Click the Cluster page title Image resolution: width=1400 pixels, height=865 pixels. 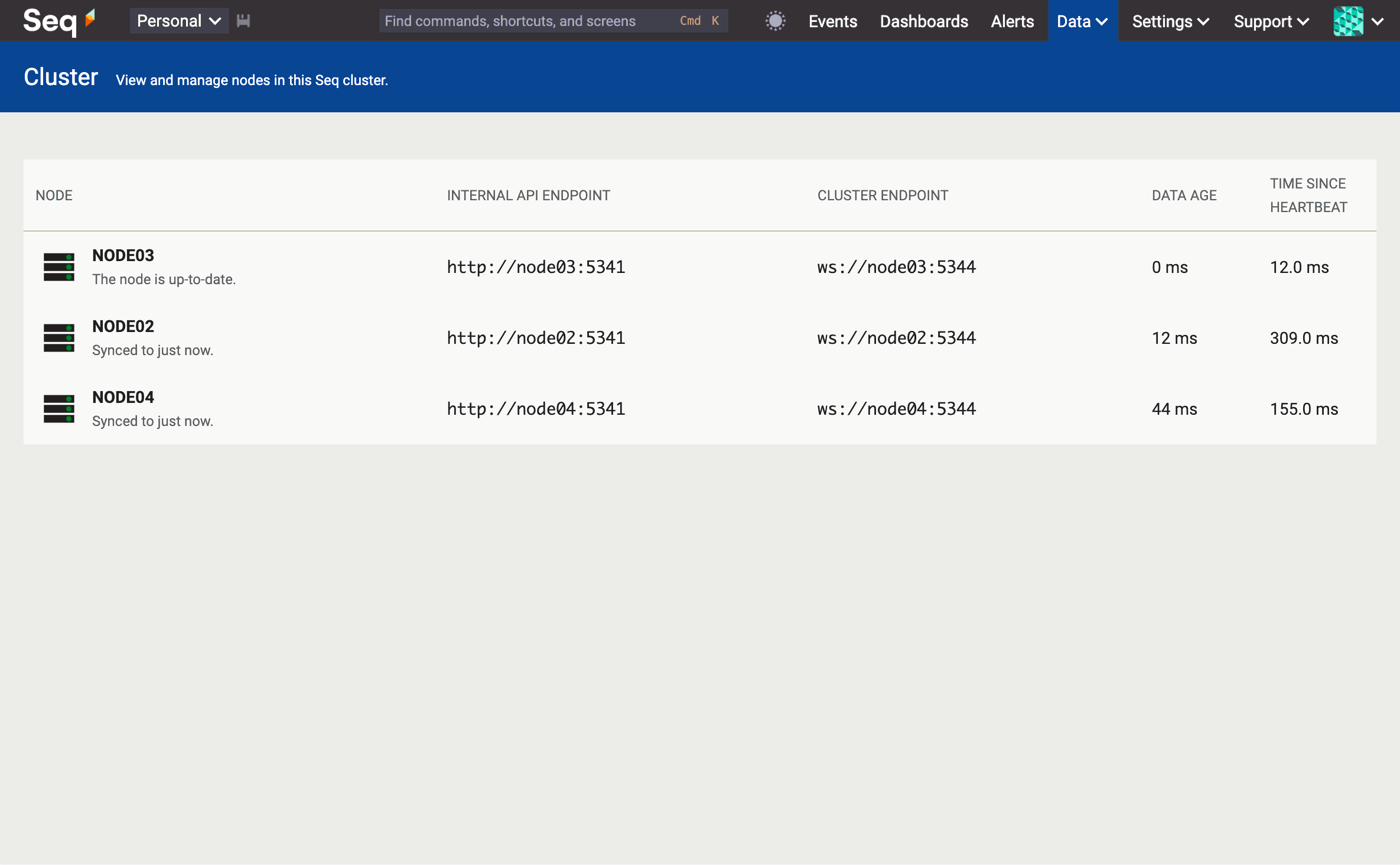(61, 77)
